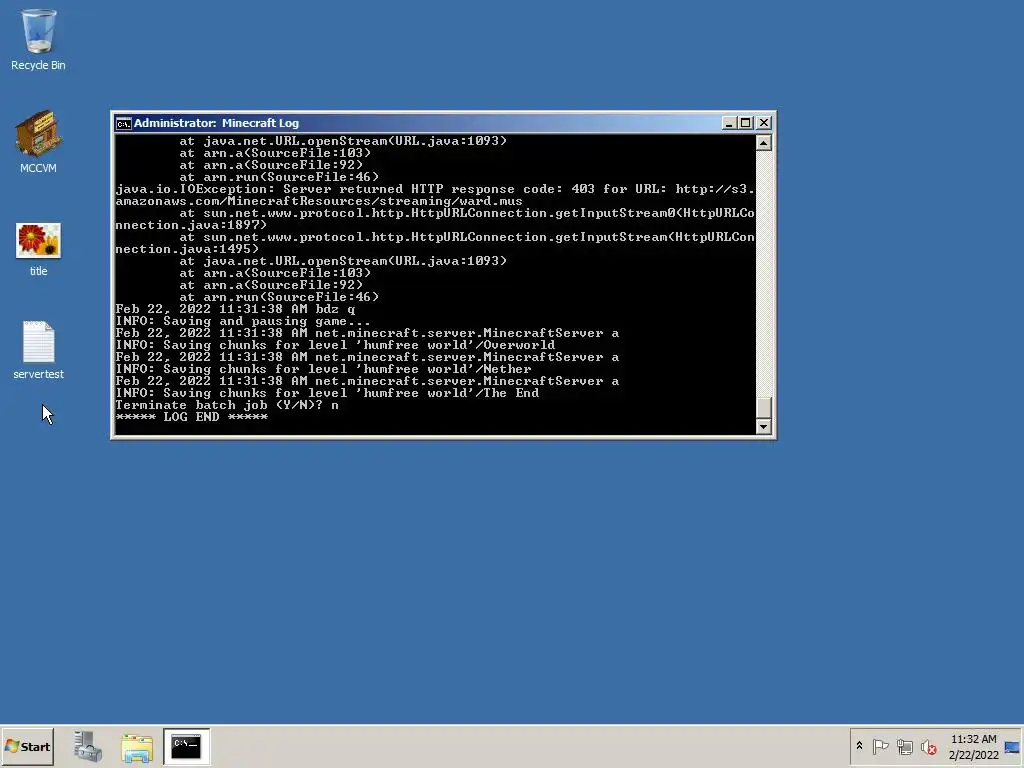Select the servertest text file icon
This screenshot has height=768, width=1024.
(x=38, y=350)
